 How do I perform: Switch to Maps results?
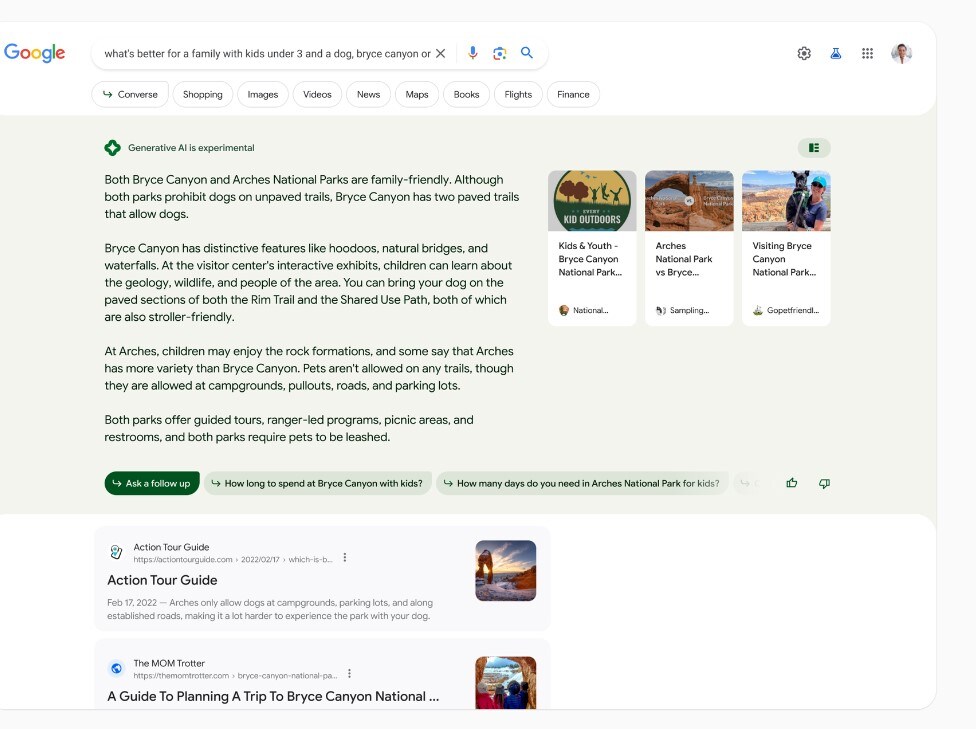coord(417,95)
